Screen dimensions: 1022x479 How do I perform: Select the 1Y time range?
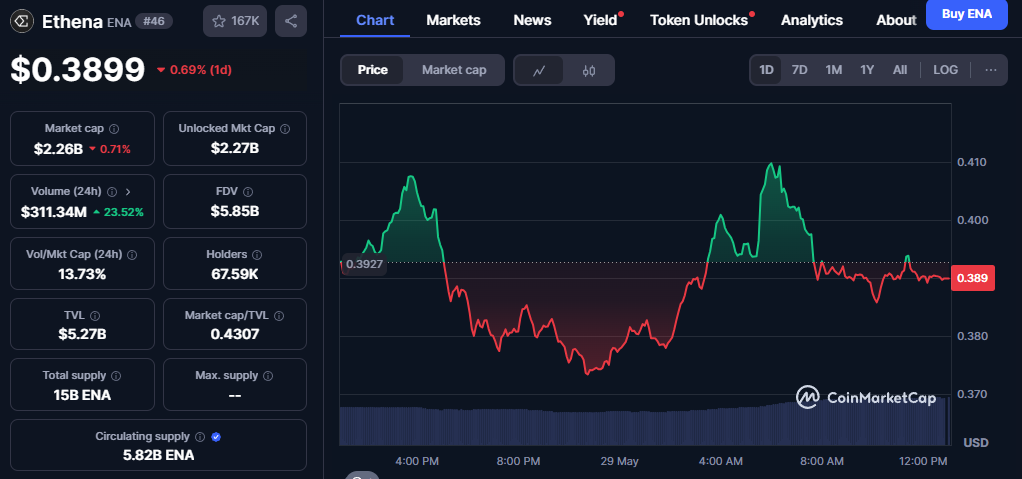pyautogui.click(x=867, y=70)
